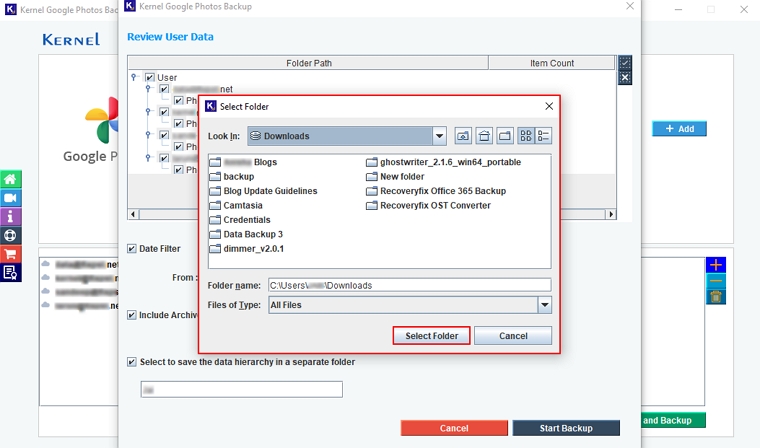
Task: Open the Camtasia folder
Action: pyautogui.click(x=237, y=206)
